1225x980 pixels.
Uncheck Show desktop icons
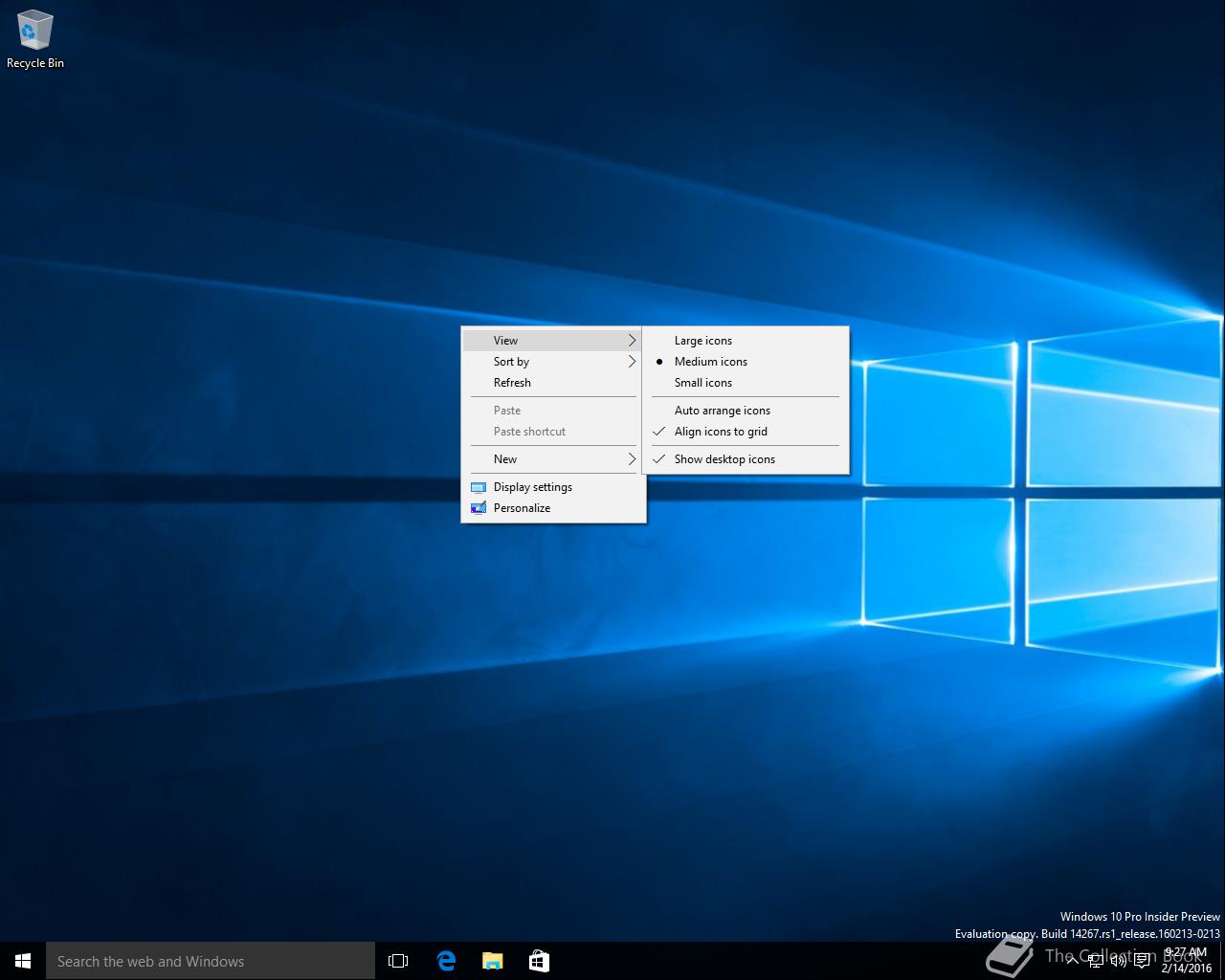point(724,459)
